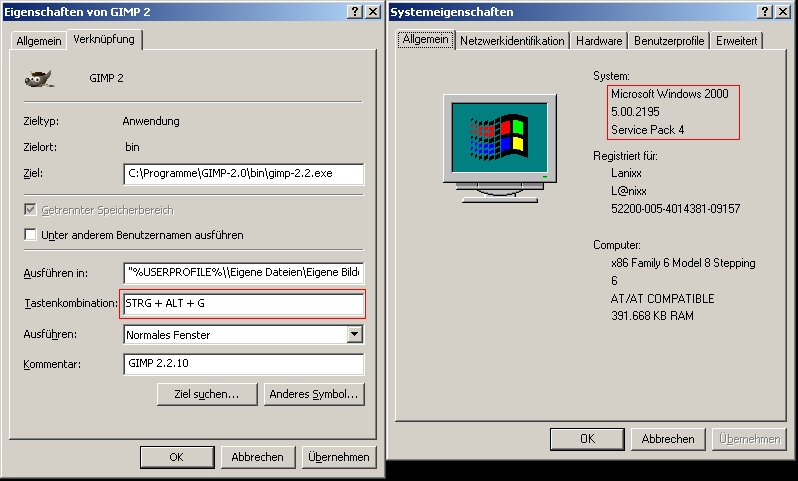Click version number 5.00.2195
The width and height of the screenshot is (798, 481).
[x=635, y=111]
